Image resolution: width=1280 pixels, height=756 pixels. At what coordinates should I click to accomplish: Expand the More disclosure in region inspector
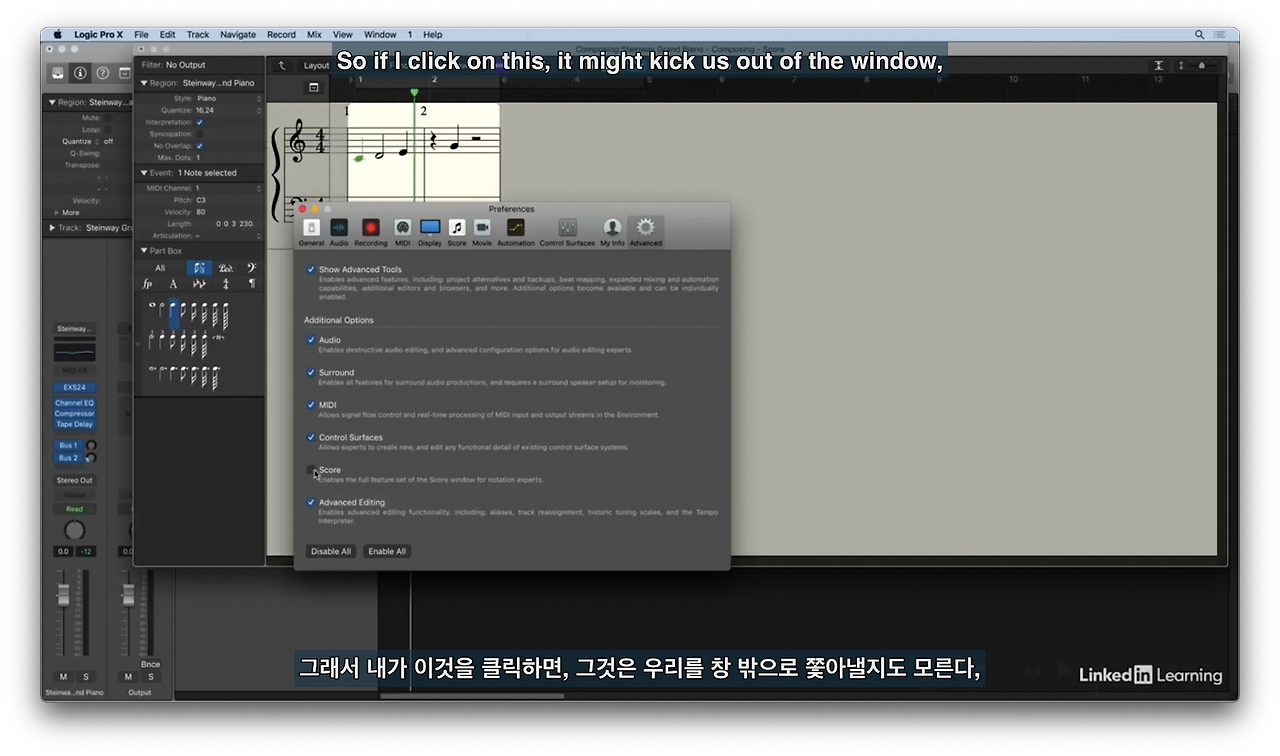coord(56,212)
